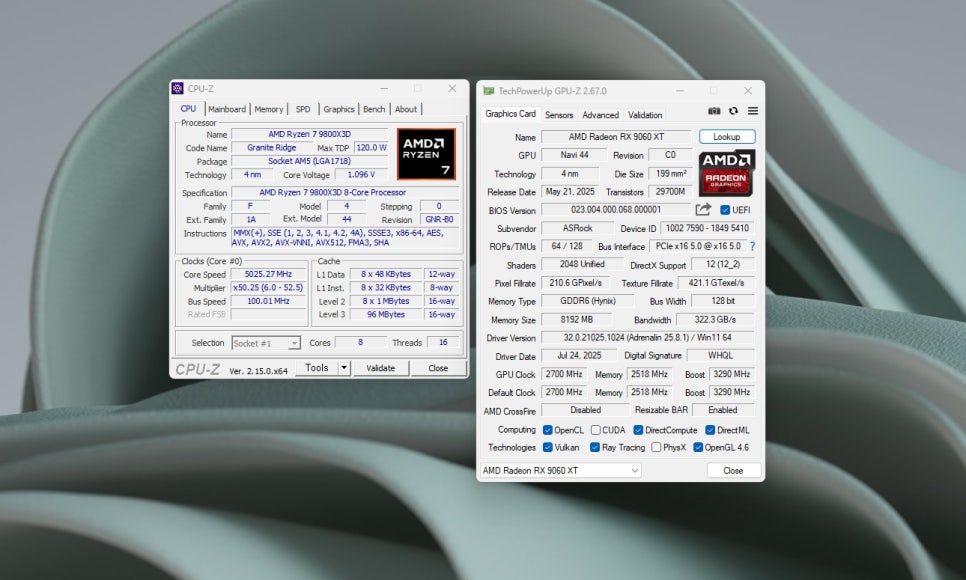
Task: Toggle the UEFI checkbox
Action: coord(725,210)
